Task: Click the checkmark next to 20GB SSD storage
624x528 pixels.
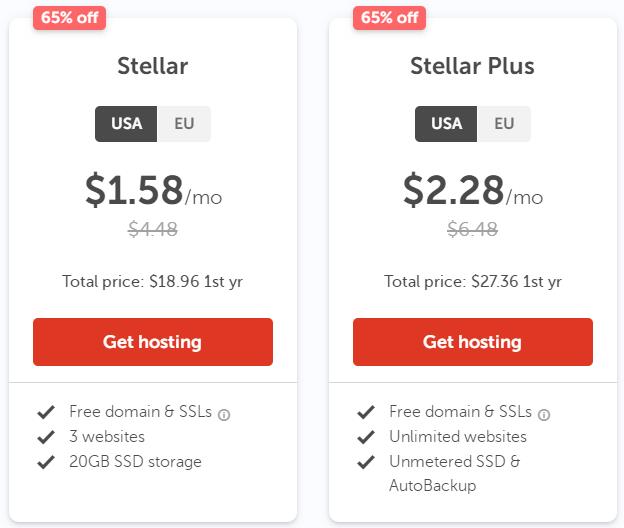Action: (x=45, y=462)
